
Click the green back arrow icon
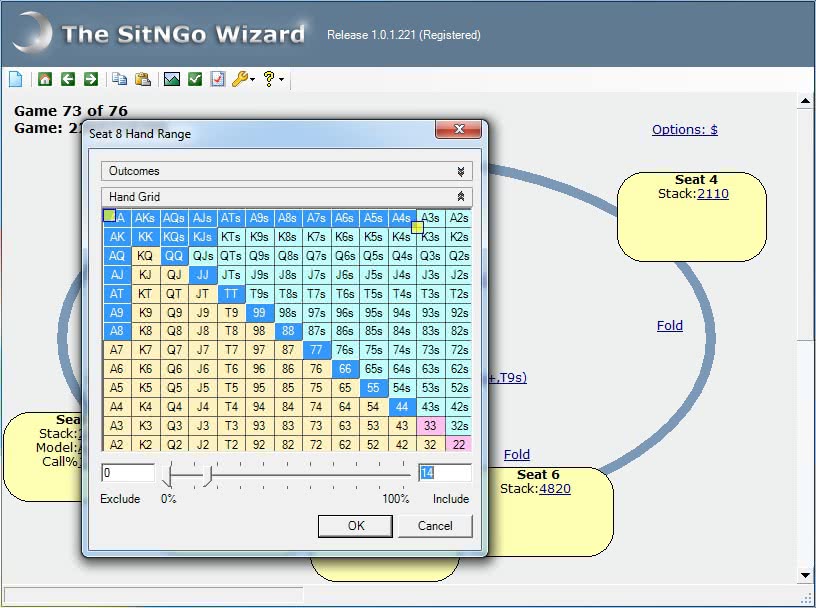(x=68, y=79)
